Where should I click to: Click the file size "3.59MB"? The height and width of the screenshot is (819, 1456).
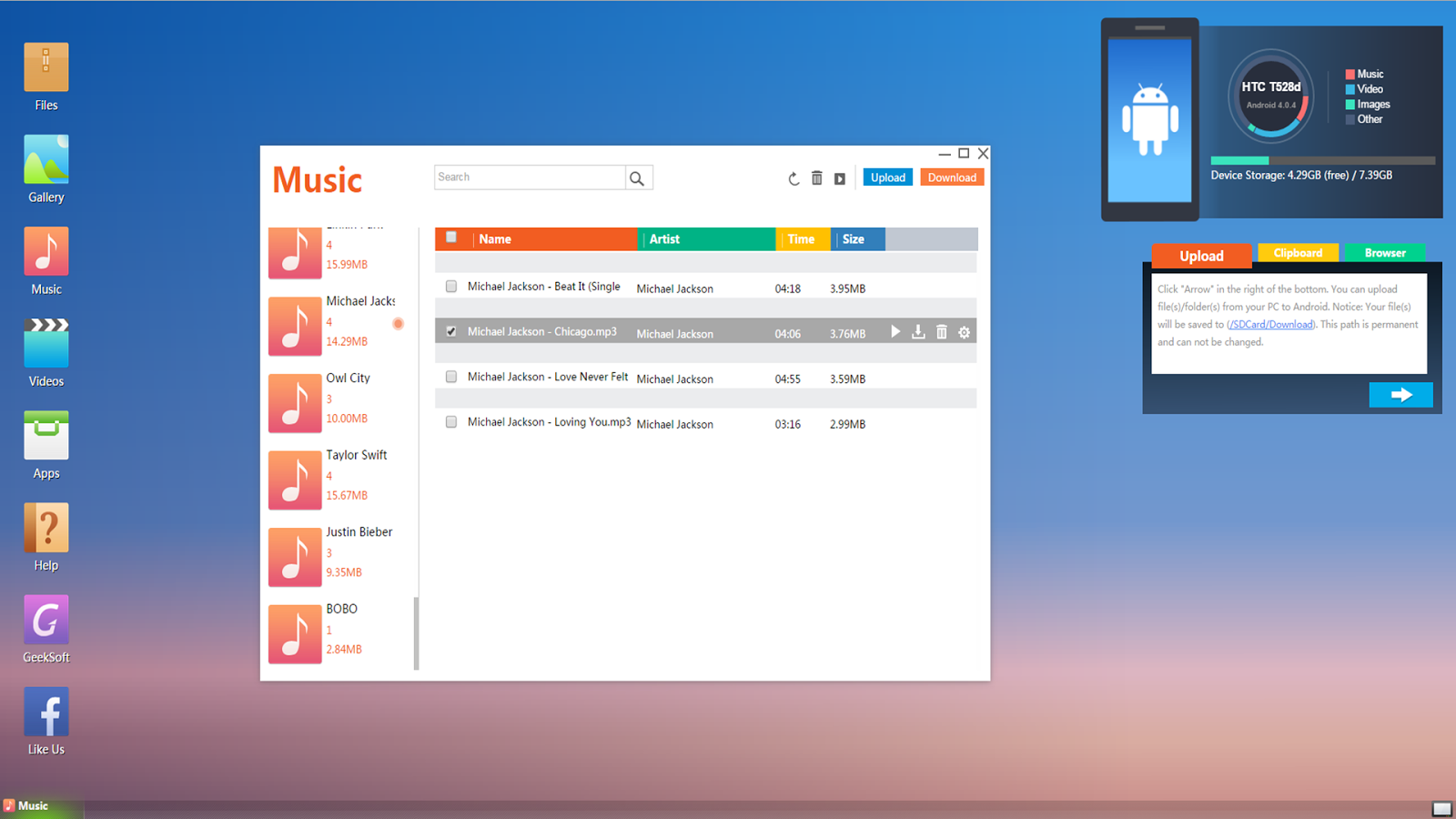pos(847,379)
